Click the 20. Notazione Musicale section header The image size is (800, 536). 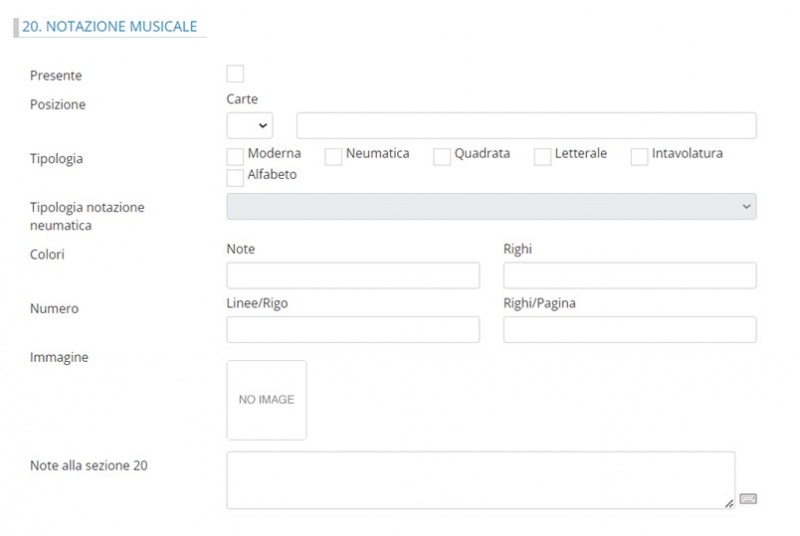pyautogui.click(x=109, y=27)
